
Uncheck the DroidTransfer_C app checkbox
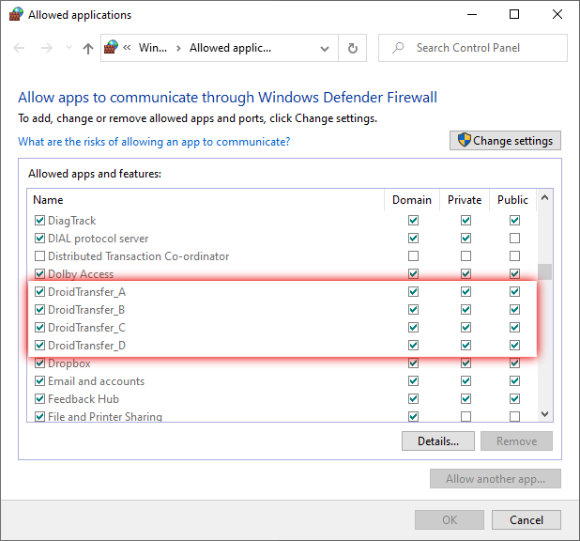[40, 327]
